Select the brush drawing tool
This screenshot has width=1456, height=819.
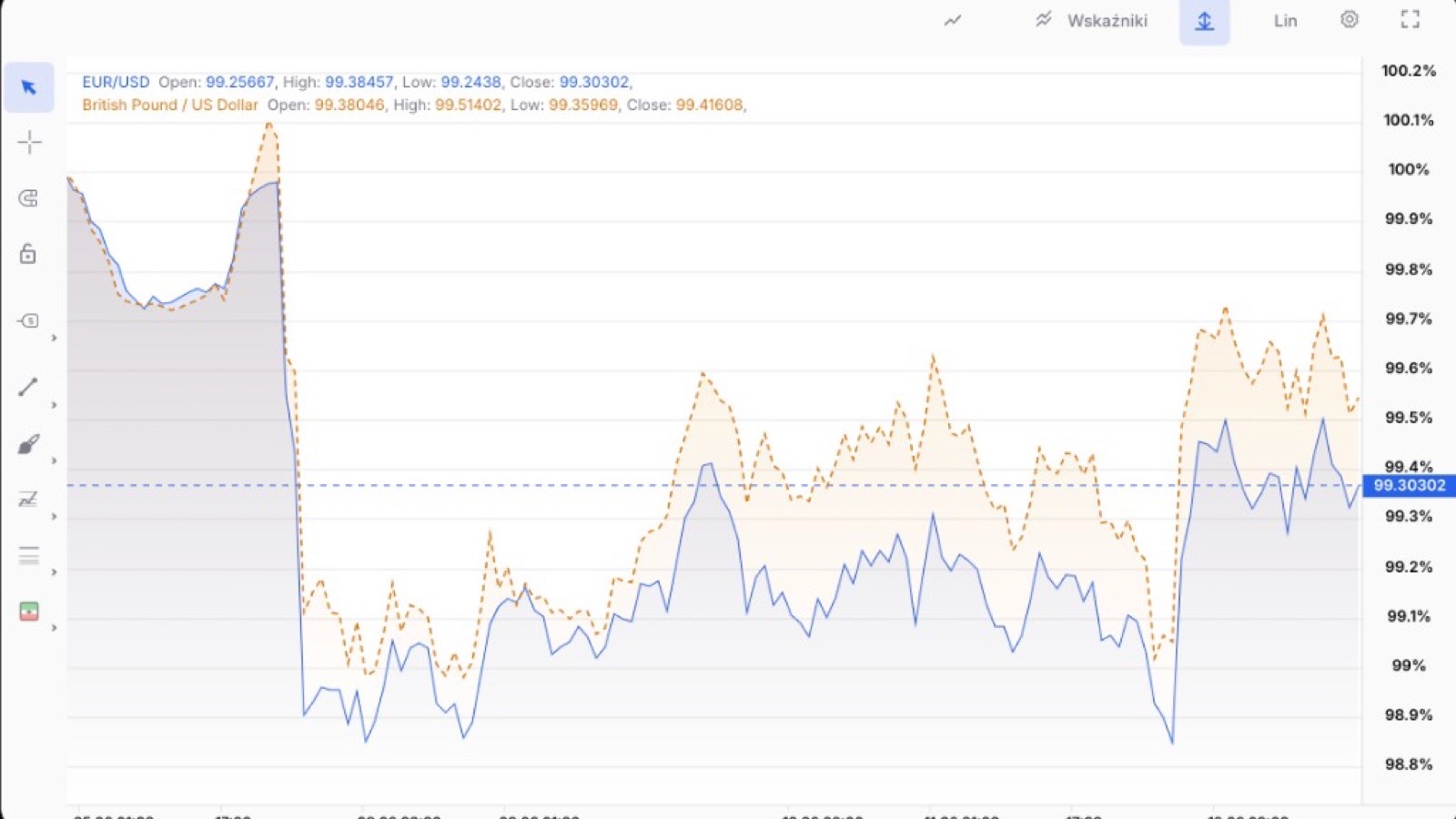29,444
